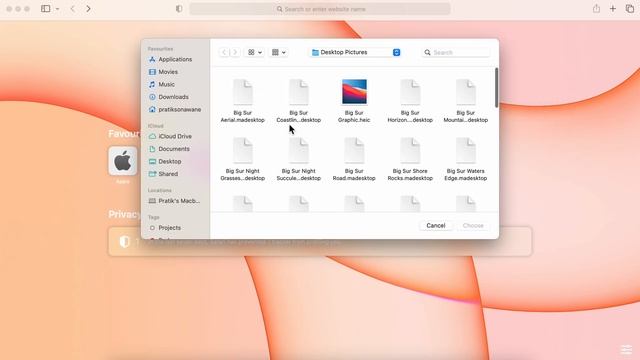Click the Safari Share button

point(596,9)
